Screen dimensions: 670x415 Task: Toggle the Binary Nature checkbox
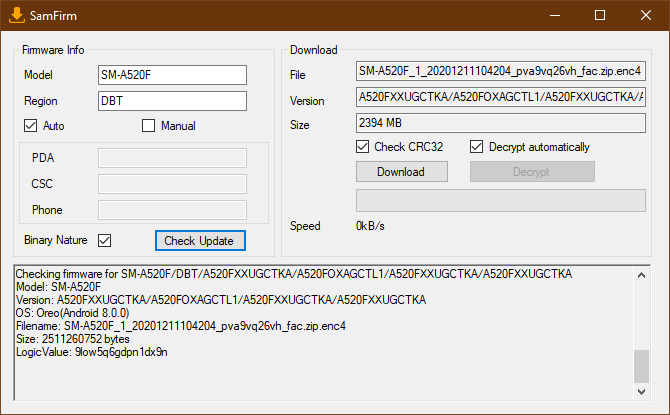pyautogui.click(x=105, y=240)
